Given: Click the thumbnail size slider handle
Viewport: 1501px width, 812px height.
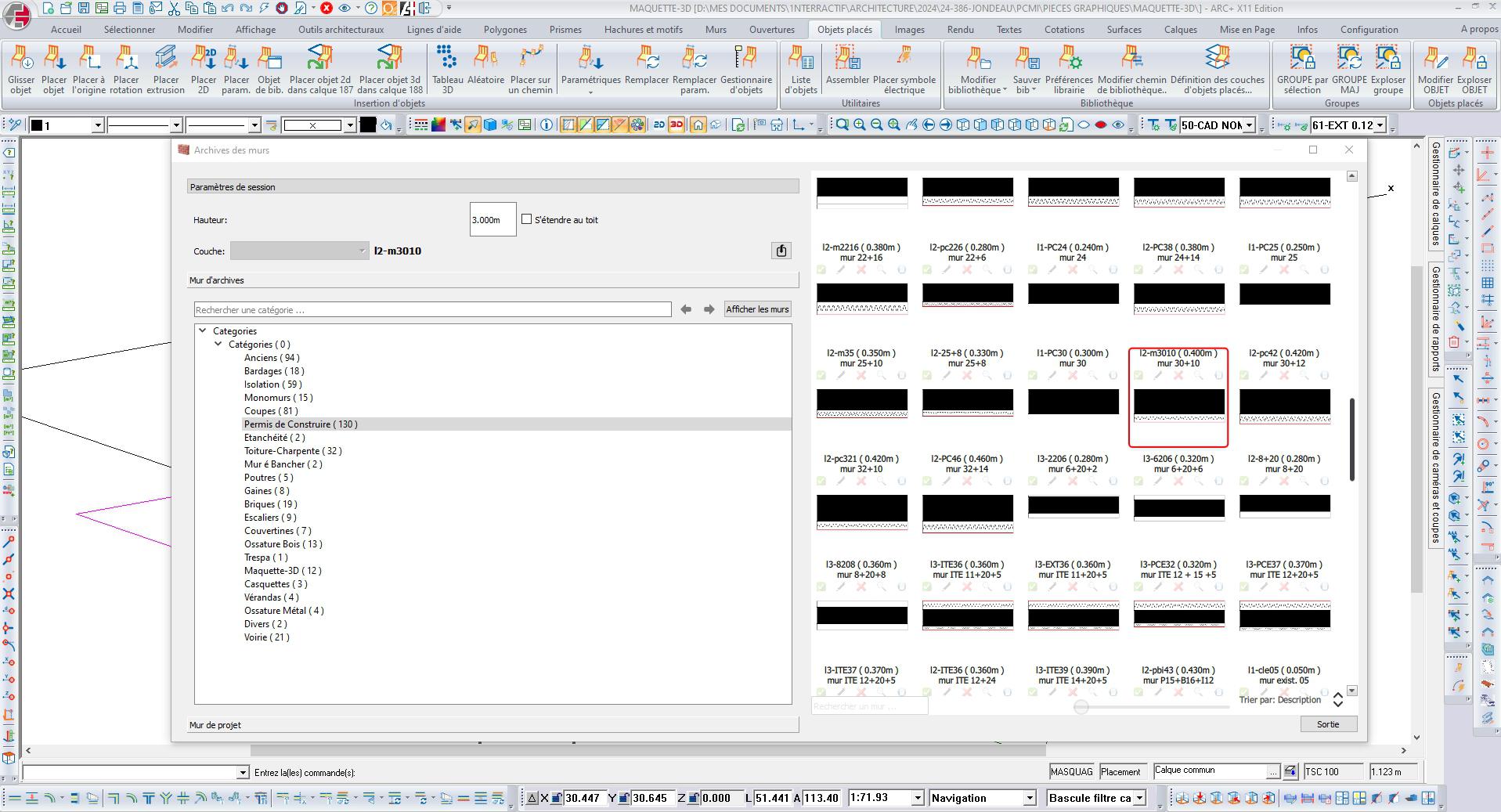Looking at the screenshot, I should pos(1081,707).
